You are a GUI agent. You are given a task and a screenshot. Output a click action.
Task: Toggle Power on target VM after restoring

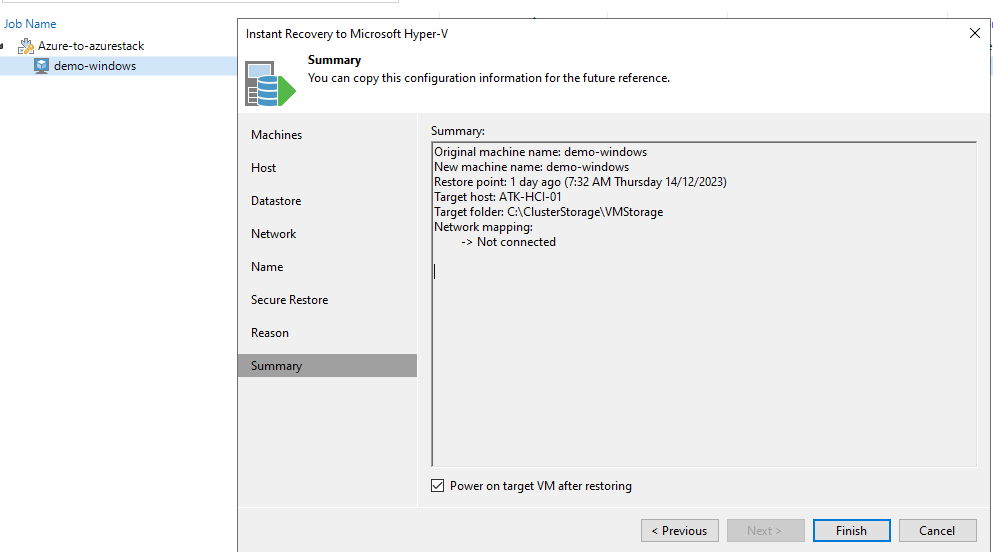point(437,486)
